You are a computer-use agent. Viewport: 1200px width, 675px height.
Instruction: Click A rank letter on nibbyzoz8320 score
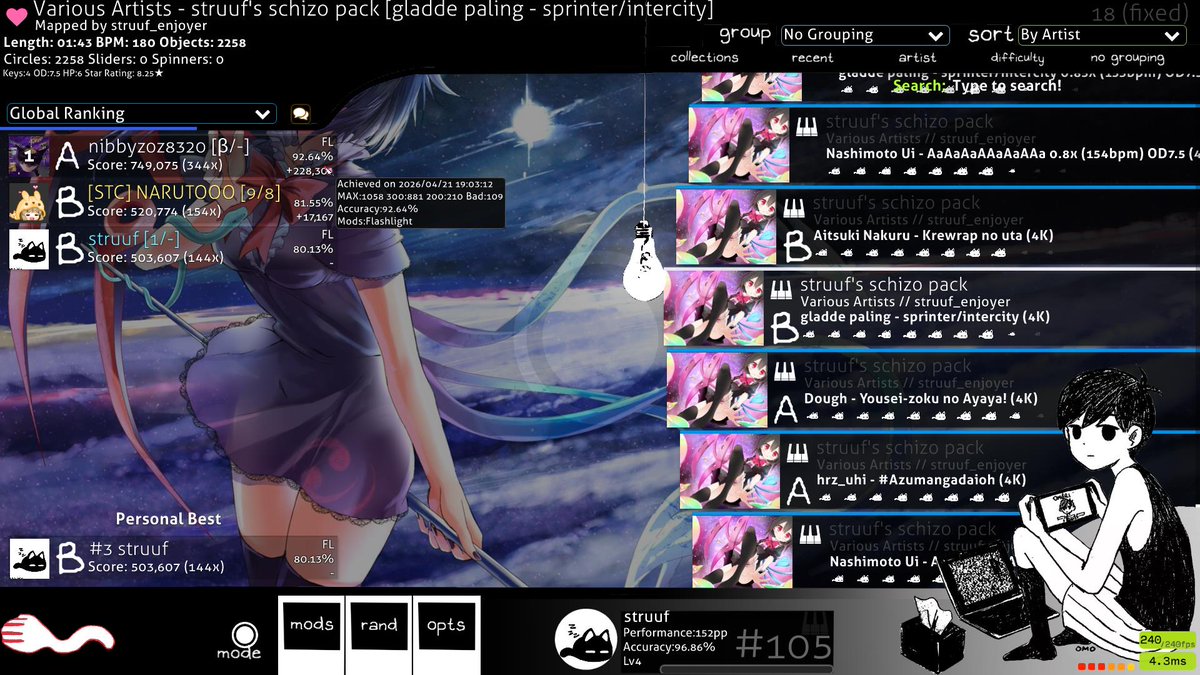(68, 157)
